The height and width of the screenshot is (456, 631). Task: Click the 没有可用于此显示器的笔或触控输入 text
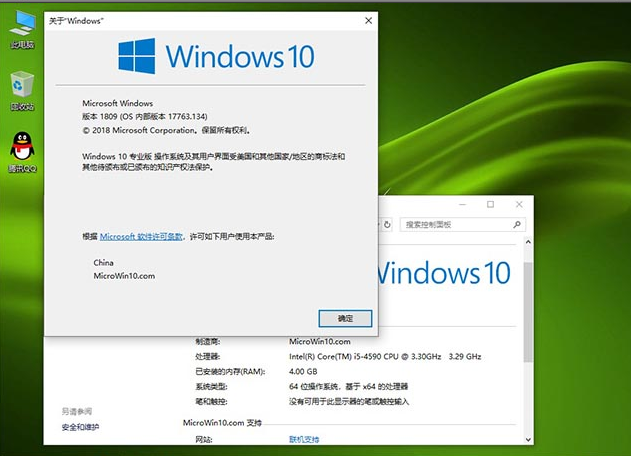point(349,401)
